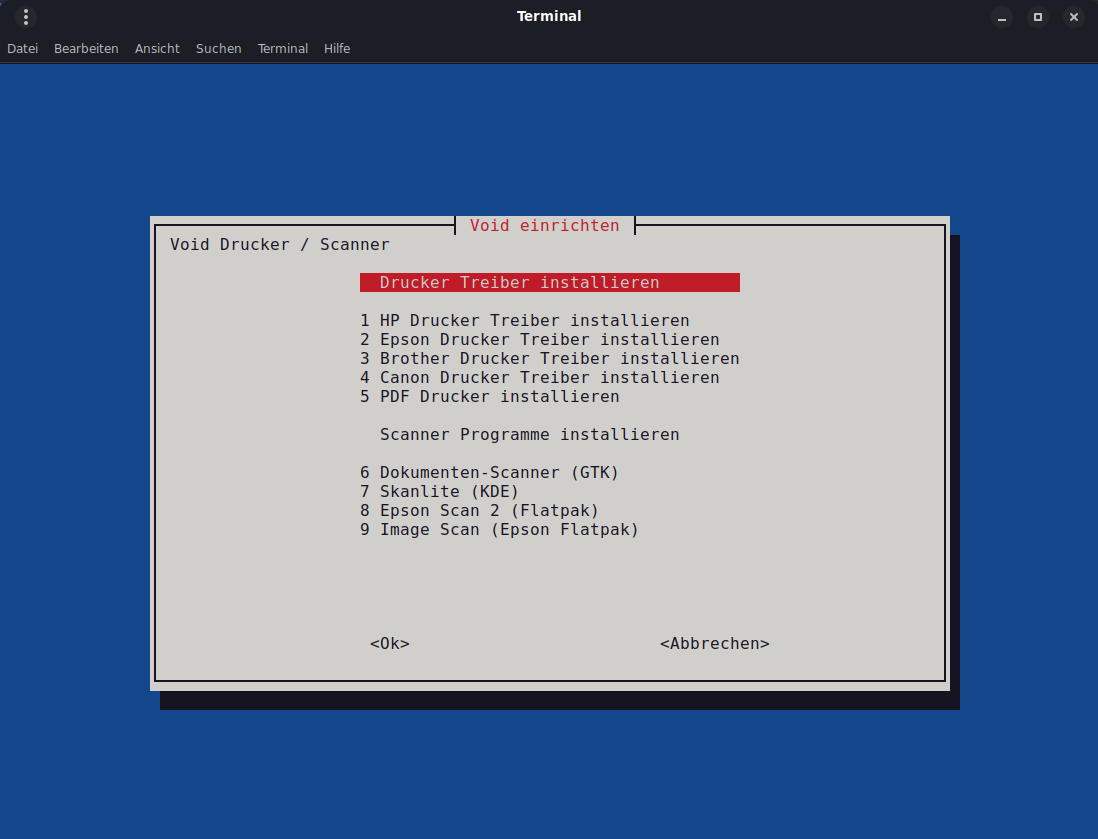Cancel dialog with Abbrechen button
1098x839 pixels.
[x=715, y=644]
